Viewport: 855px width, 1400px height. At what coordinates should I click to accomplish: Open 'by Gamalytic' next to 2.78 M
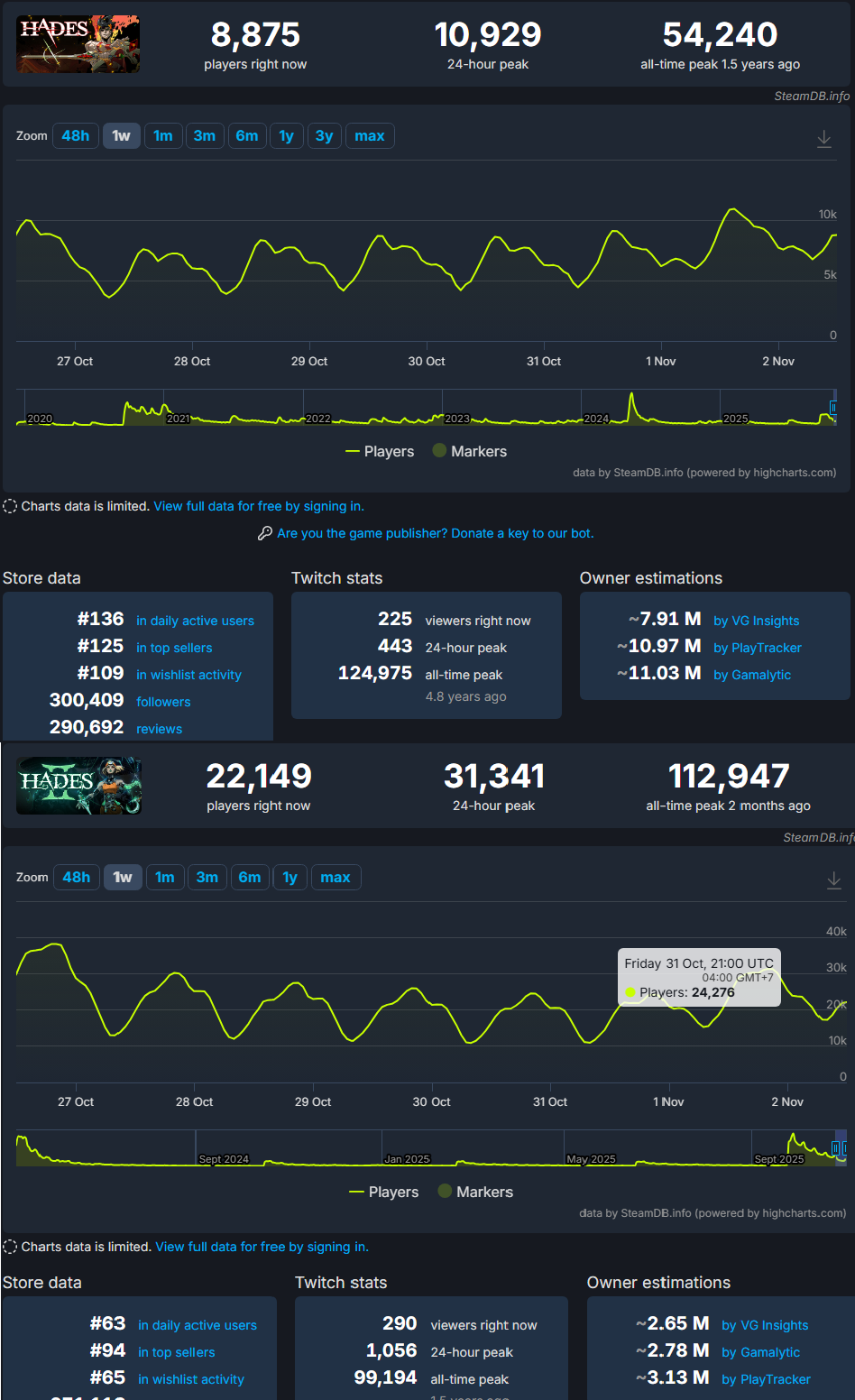761,1352
